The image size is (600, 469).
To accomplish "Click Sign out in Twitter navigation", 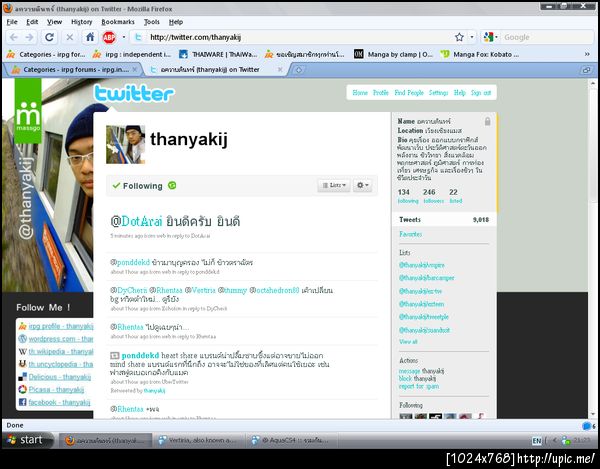I will (x=481, y=93).
